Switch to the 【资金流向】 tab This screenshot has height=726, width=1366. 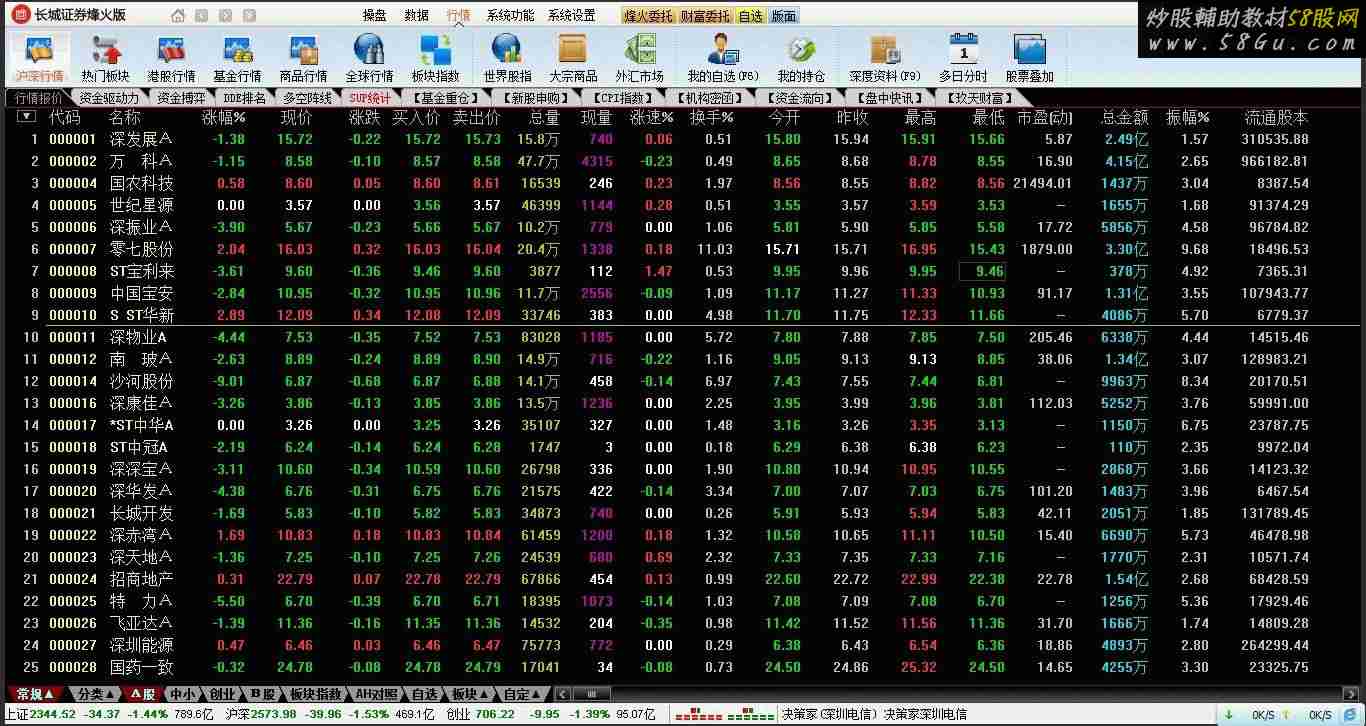(x=799, y=98)
